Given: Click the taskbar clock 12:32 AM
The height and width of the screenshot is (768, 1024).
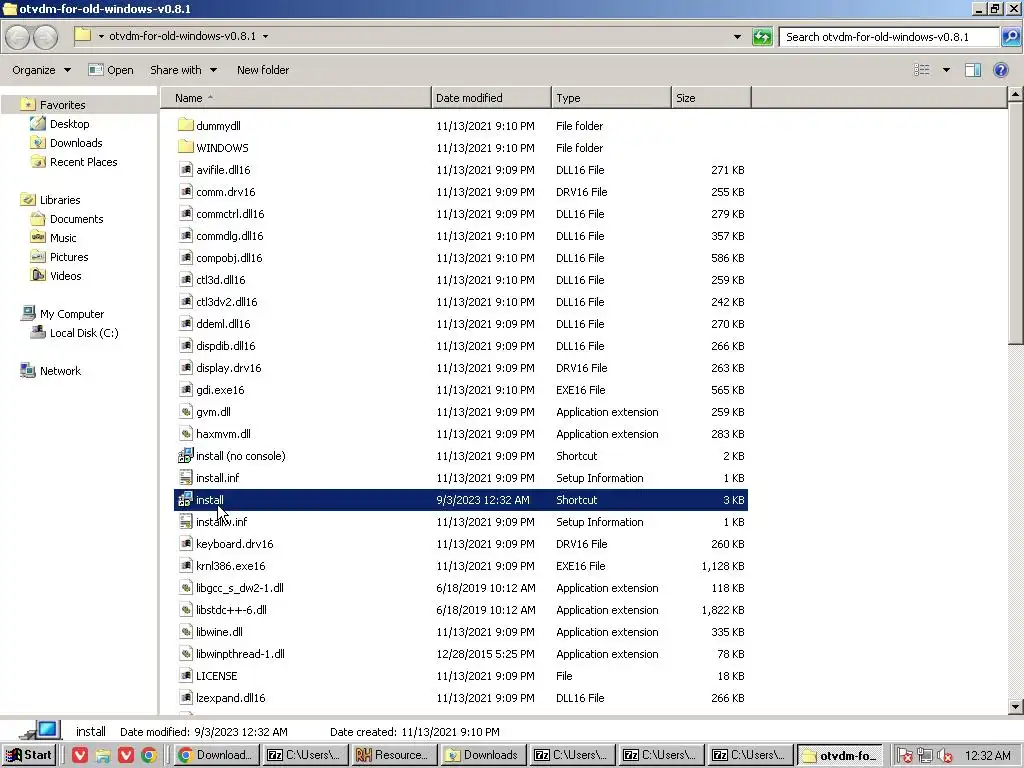Looking at the screenshot, I should pyautogui.click(x=987, y=756).
